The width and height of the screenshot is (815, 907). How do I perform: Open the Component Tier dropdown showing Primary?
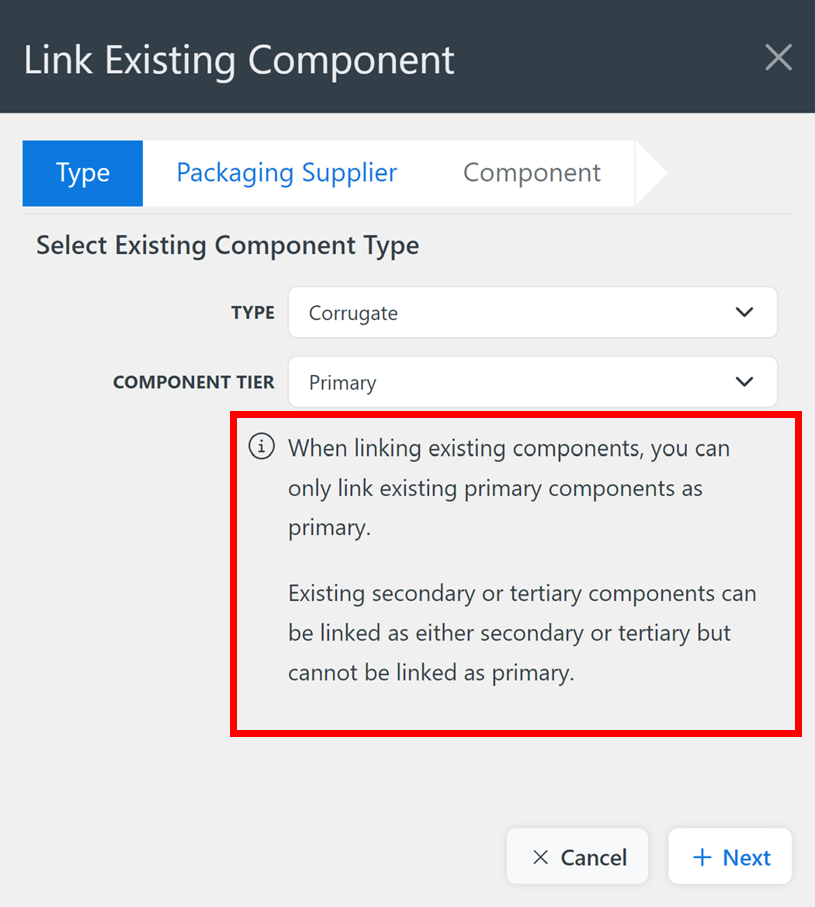click(x=533, y=382)
